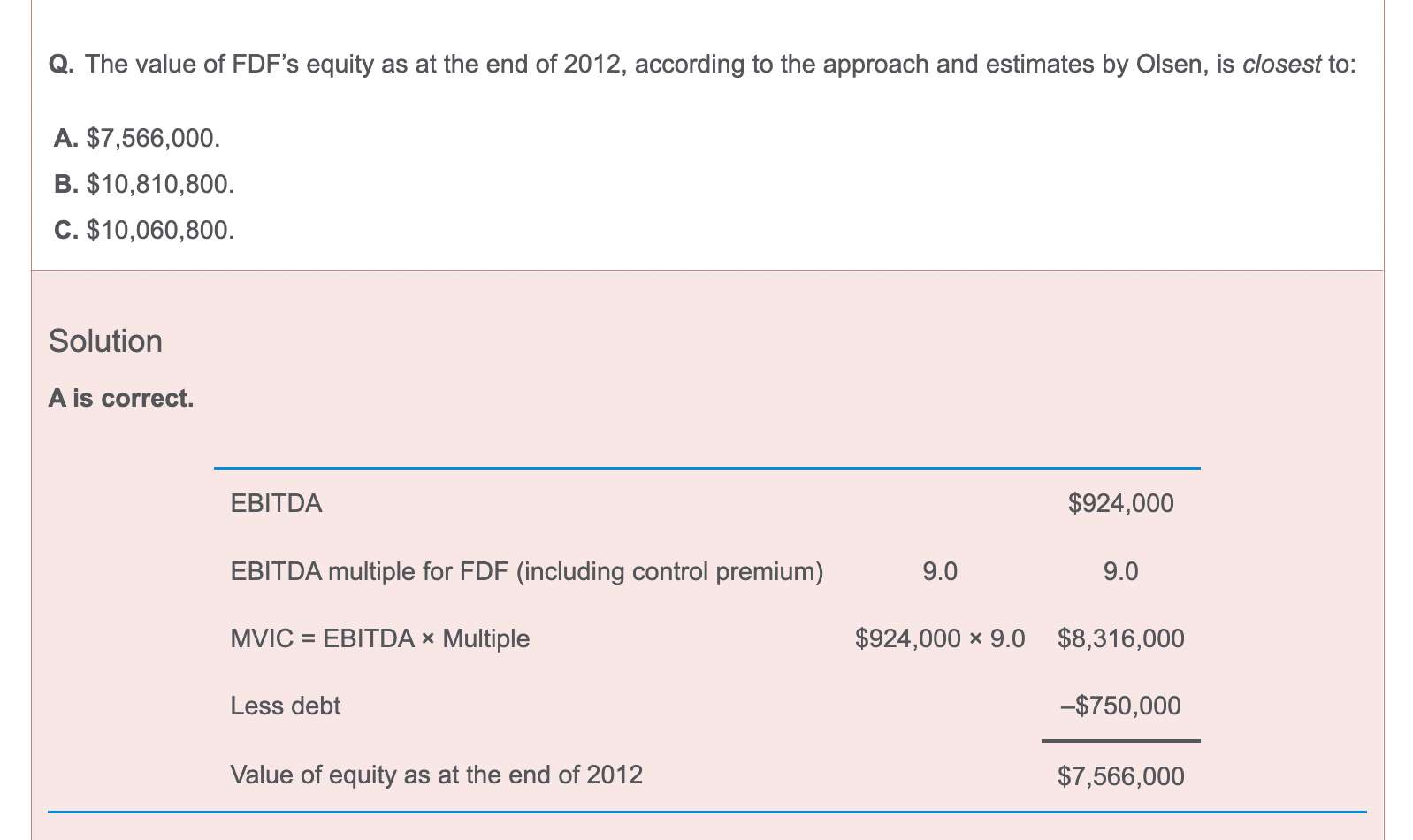The height and width of the screenshot is (840, 1413).
Task: Click the 'EBITDA multiple for FDF' row label
Action: click(526, 572)
